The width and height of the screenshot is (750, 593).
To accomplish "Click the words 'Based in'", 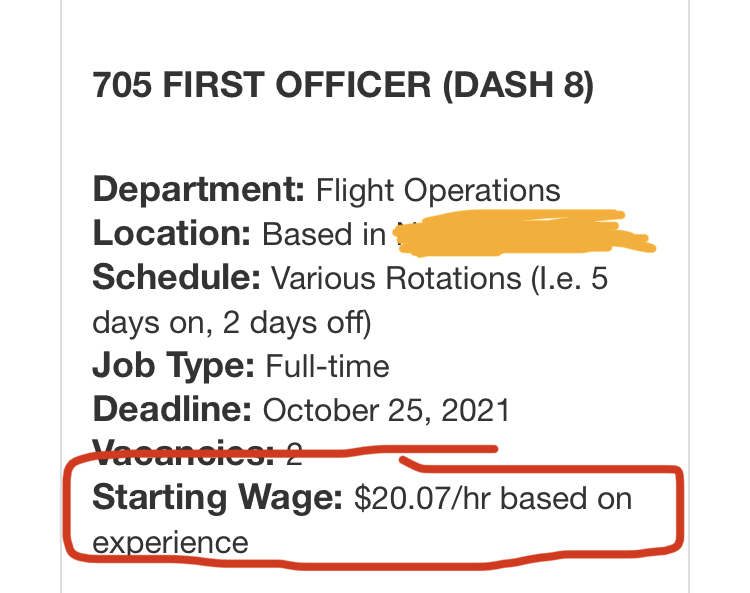I will click(x=324, y=234).
